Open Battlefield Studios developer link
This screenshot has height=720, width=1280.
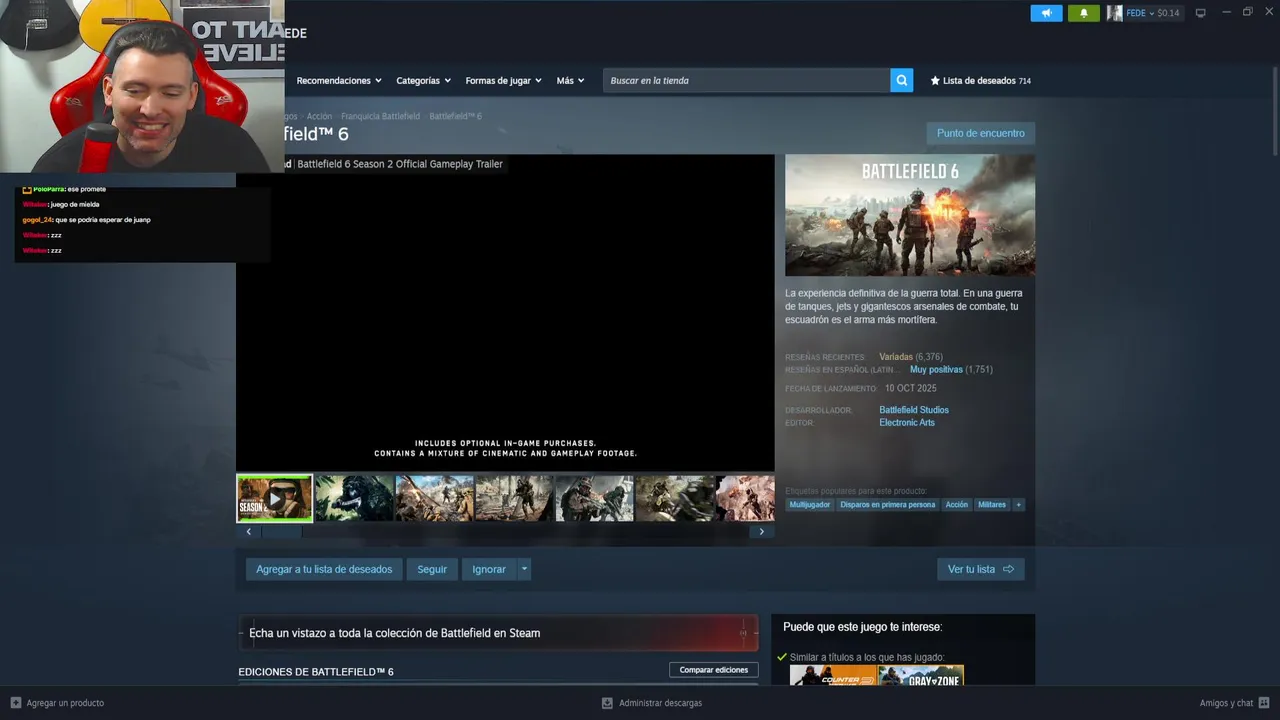click(914, 410)
